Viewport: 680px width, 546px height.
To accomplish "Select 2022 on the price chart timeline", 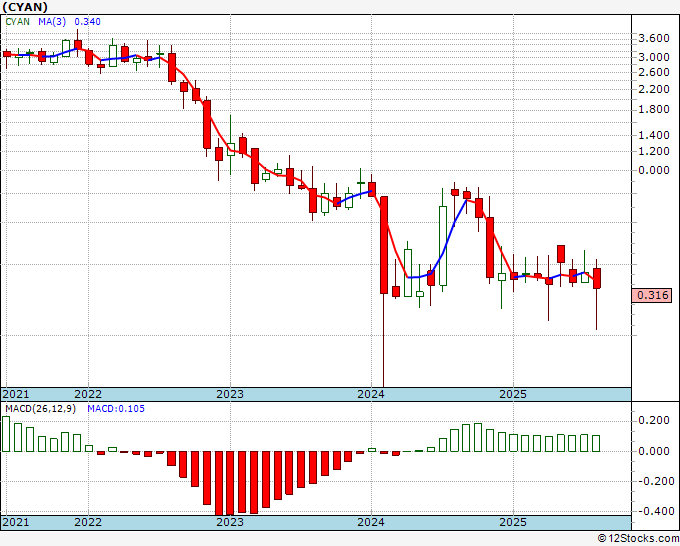I will [88, 394].
